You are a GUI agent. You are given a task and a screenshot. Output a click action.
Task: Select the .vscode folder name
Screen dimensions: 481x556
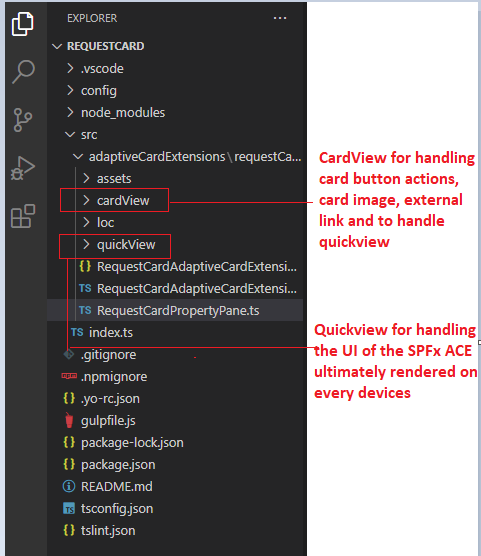[102, 68]
